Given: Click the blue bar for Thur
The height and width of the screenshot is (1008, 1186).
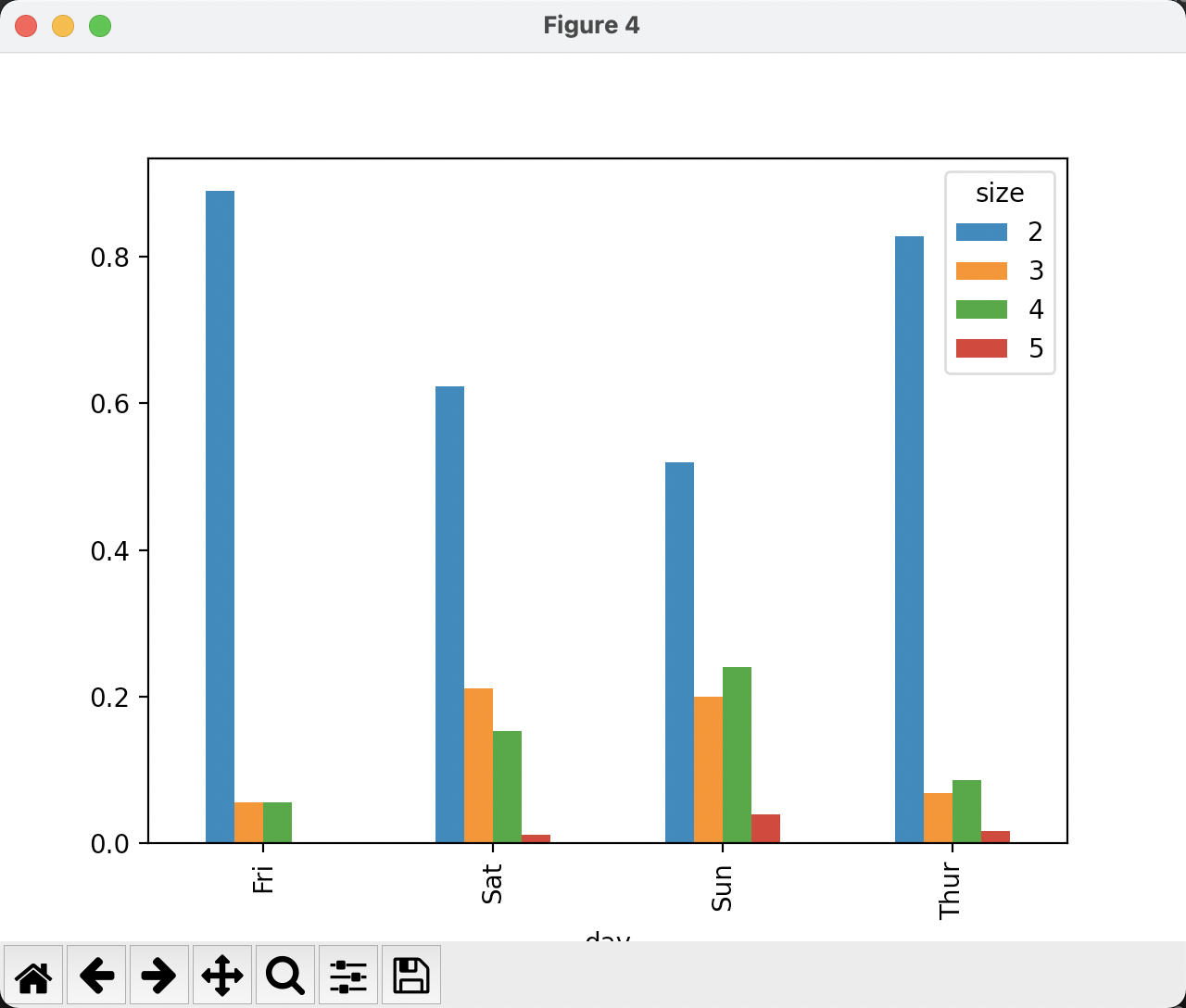Looking at the screenshot, I should [x=909, y=539].
